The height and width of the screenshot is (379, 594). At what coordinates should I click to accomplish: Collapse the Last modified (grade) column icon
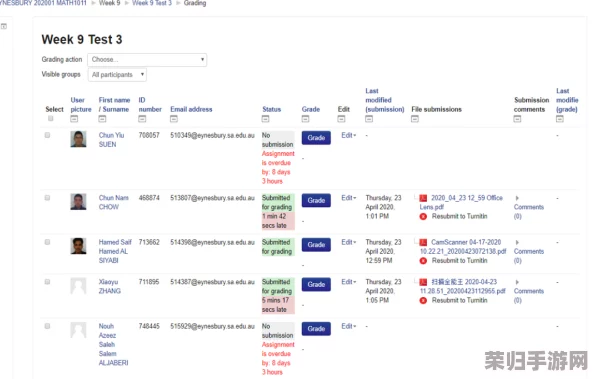point(560,119)
